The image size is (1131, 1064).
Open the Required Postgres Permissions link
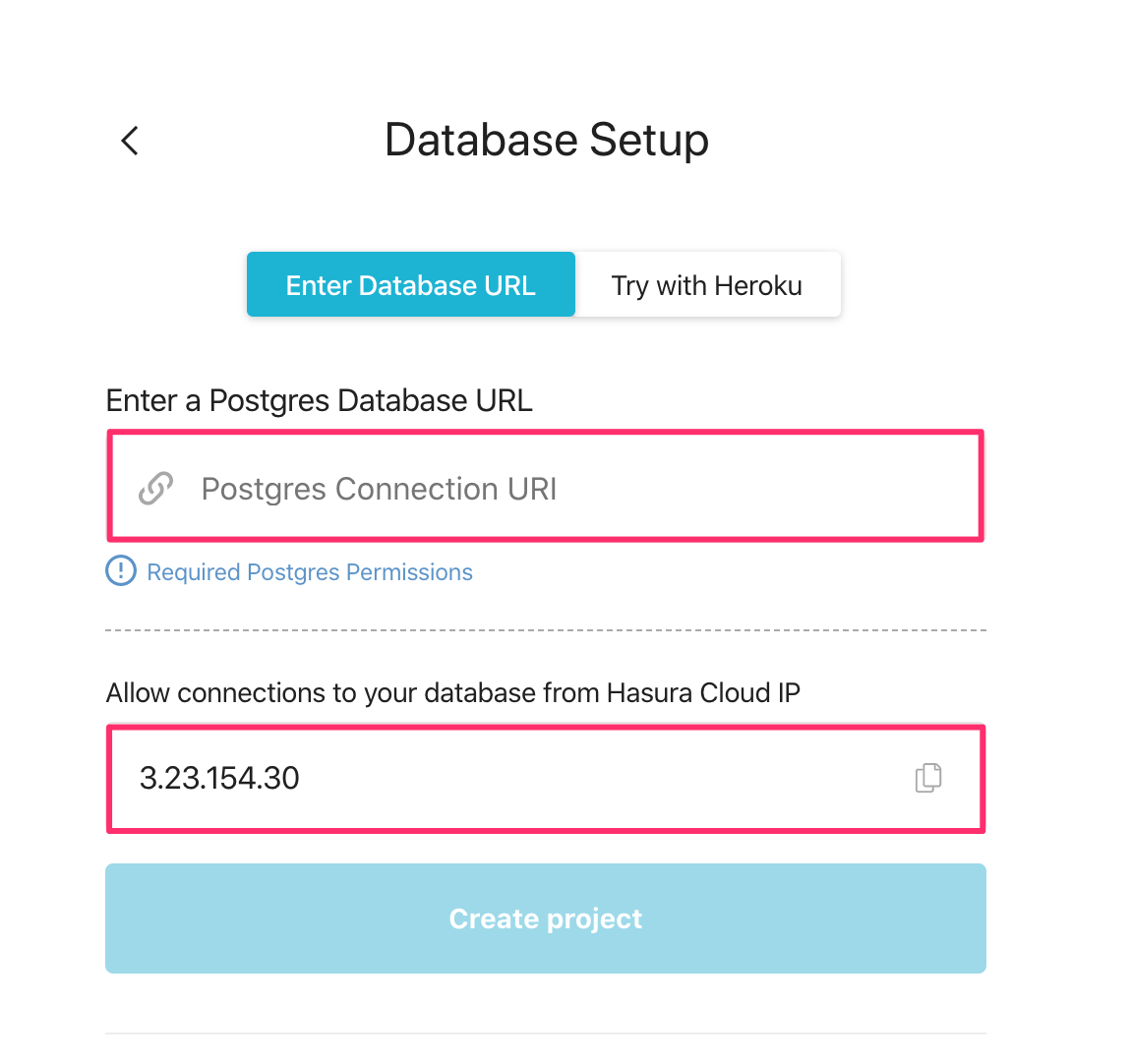[309, 572]
